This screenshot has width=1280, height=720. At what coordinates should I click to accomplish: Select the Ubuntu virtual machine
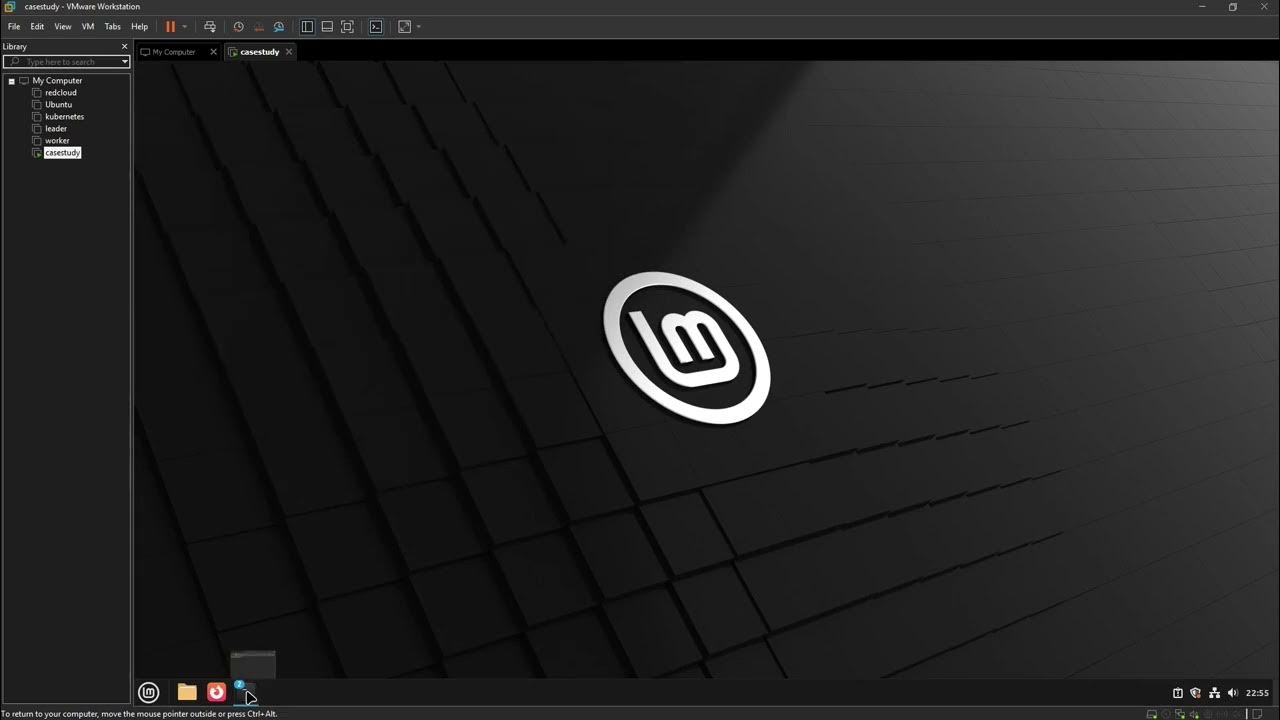coord(58,105)
